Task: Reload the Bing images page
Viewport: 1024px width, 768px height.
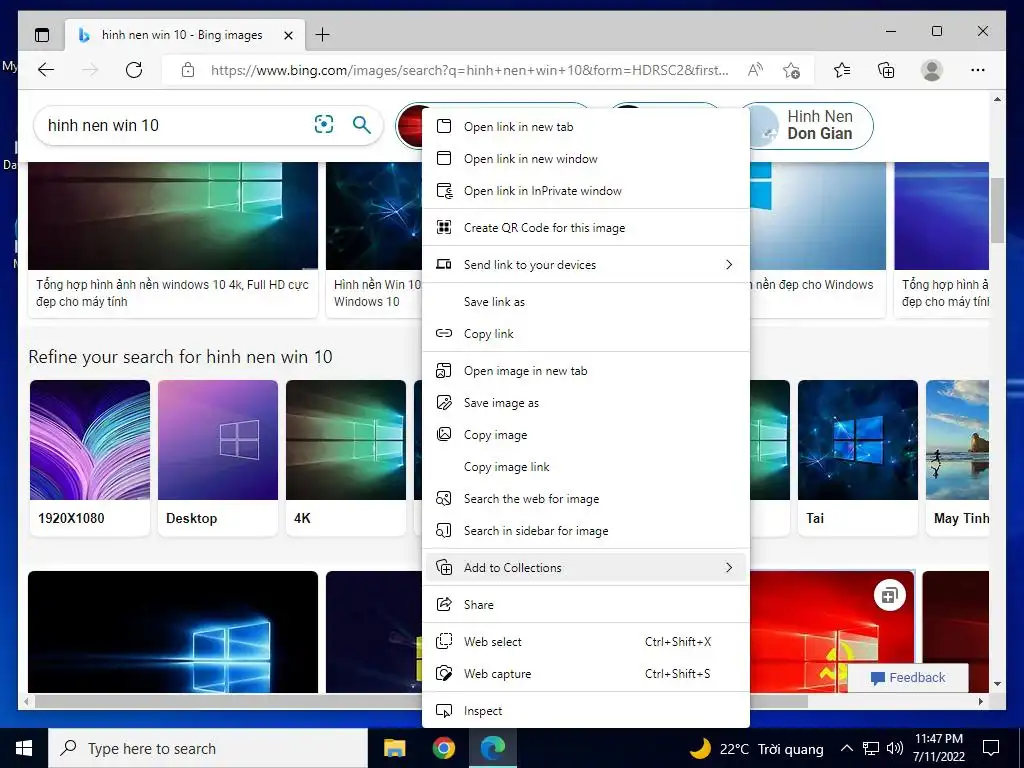Action: coord(134,70)
